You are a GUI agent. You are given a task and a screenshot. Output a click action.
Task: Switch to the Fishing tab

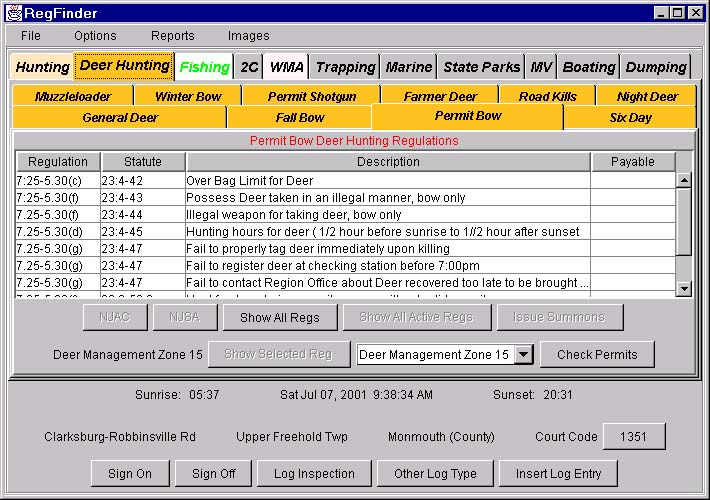point(204,67)
